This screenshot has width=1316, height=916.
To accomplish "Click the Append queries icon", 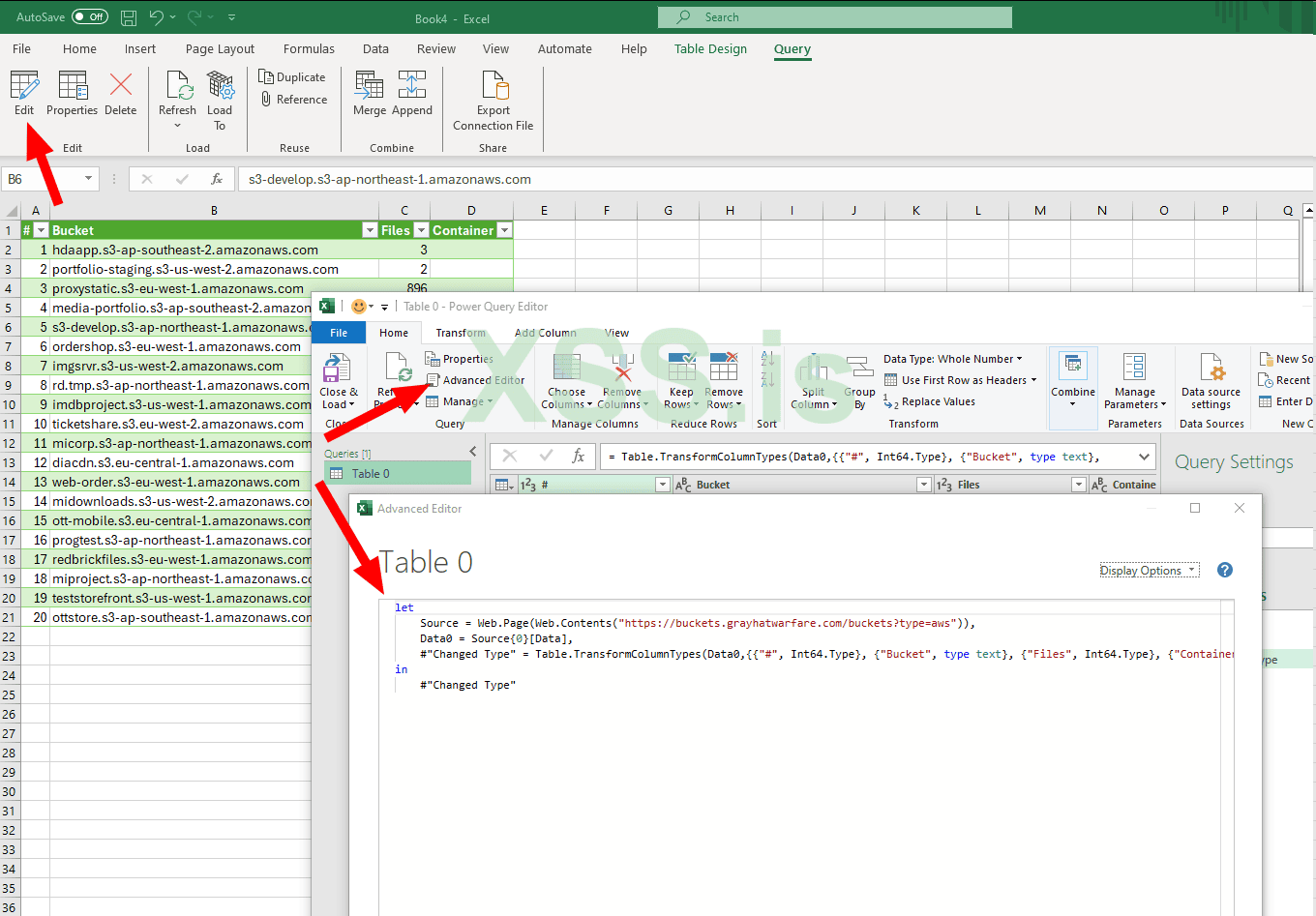I will coord(411,92).
